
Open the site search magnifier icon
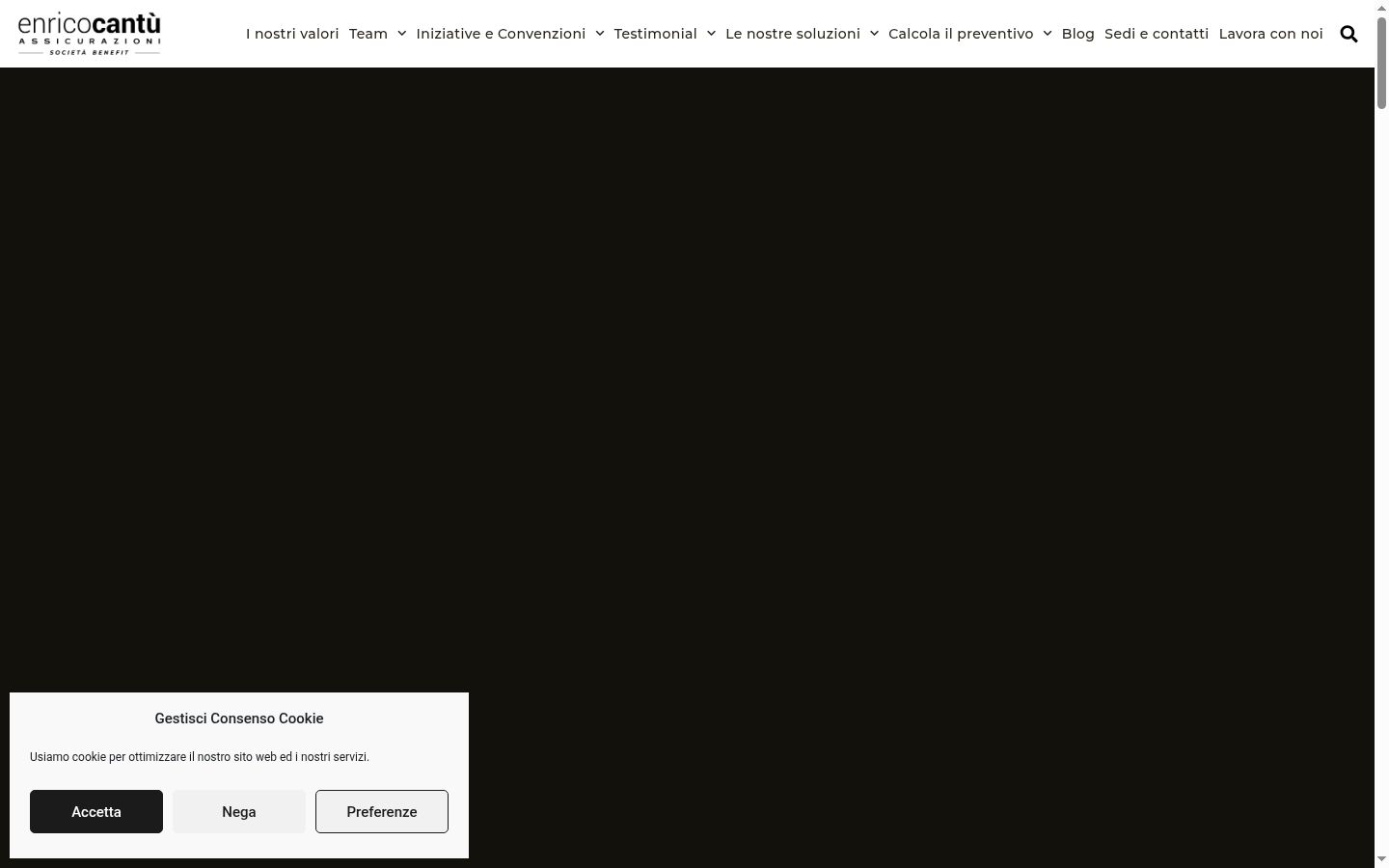point(1348,34)
